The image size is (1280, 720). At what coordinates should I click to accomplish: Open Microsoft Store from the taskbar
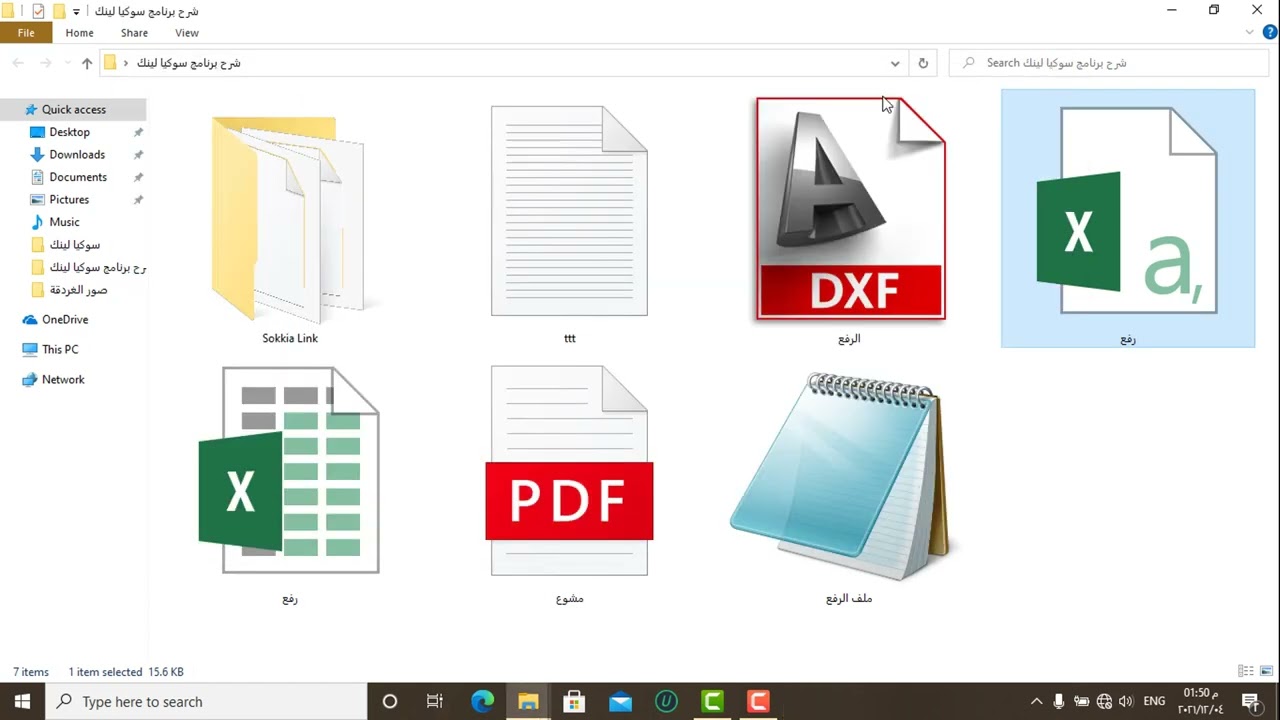tap(574, 702)
